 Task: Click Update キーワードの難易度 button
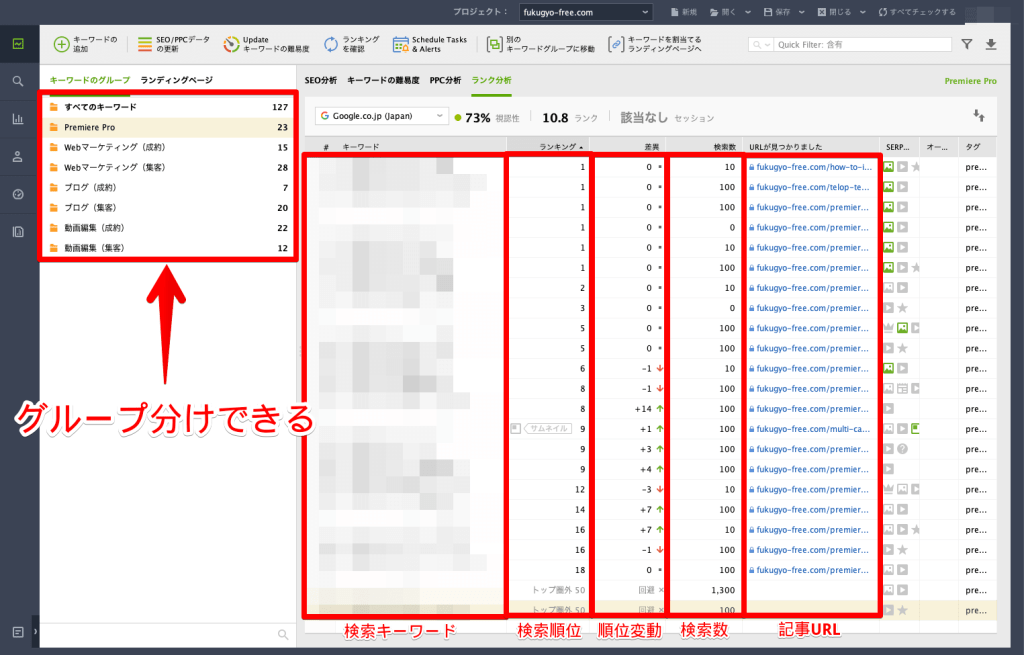click(x=266, y=44)
